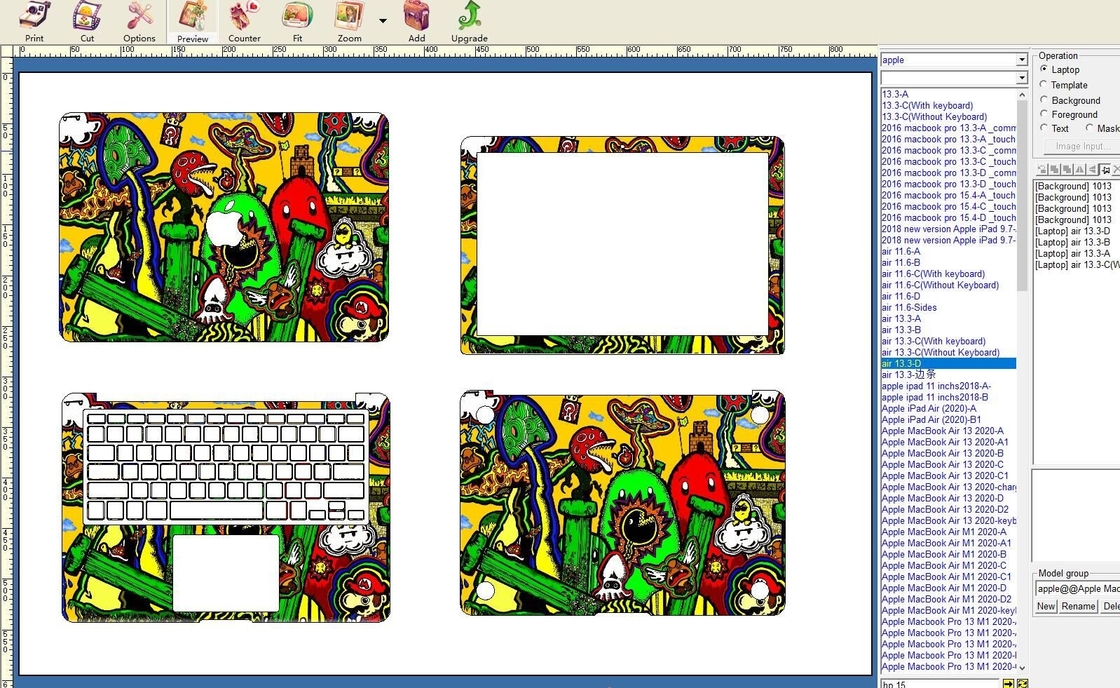1120x688 pixels.
Task: Click the Rename model group button
Action: point(1078,607)
